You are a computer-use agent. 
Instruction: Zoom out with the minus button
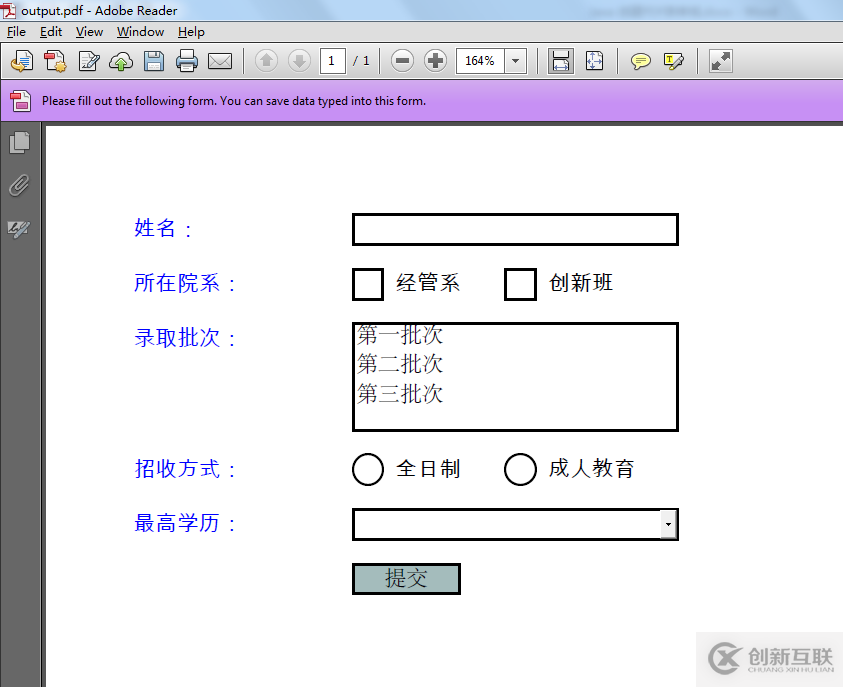(402, 61)
